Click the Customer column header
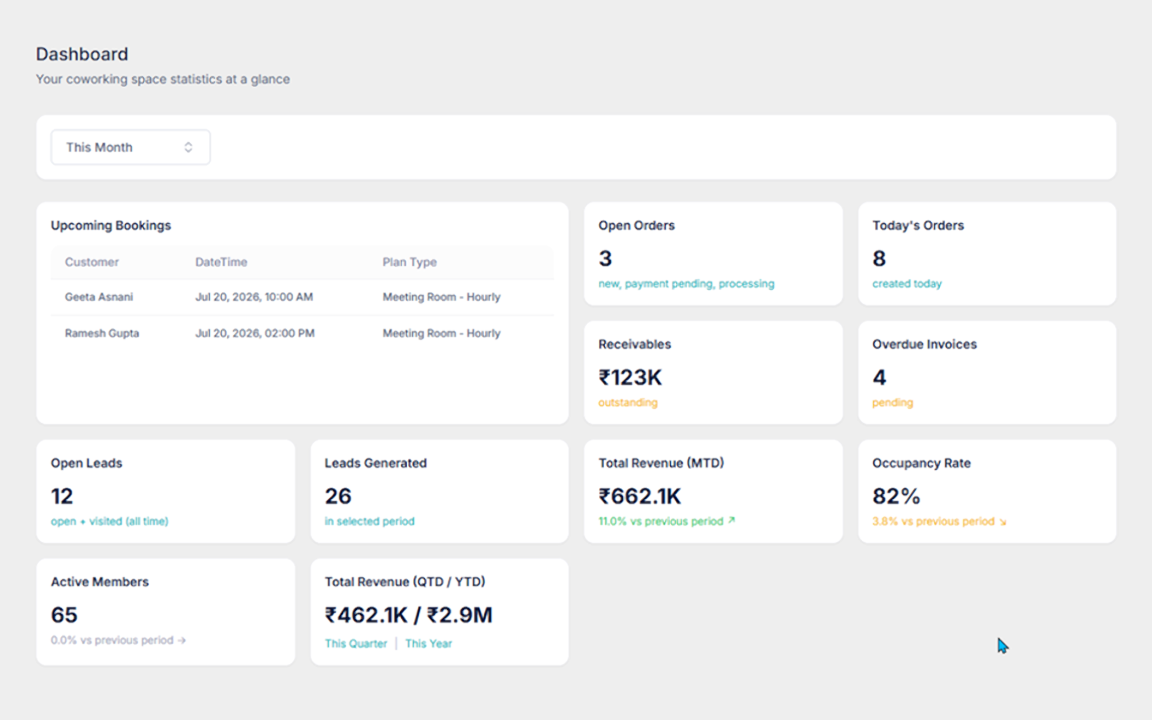 point(92,262)
